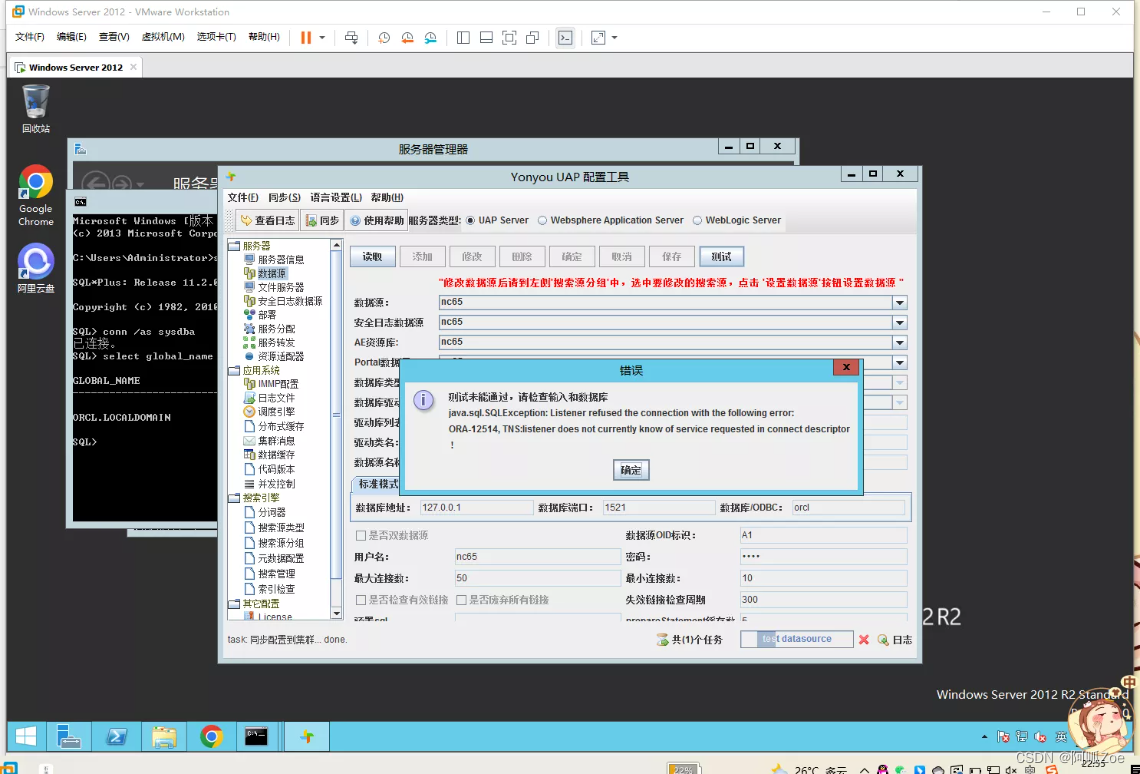This screenshot has height=774, width=1140.
Task: Open Server Manager from the guest taskbar
Action: 68,736
